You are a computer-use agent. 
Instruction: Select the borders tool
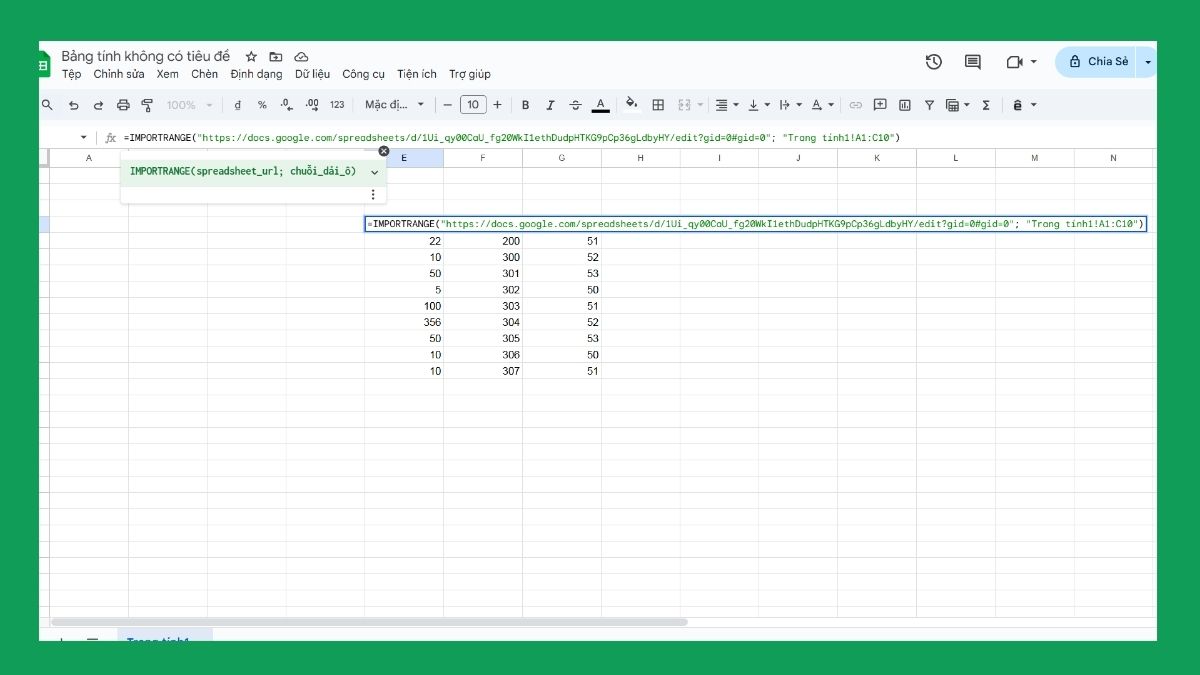tap(658, 104)
